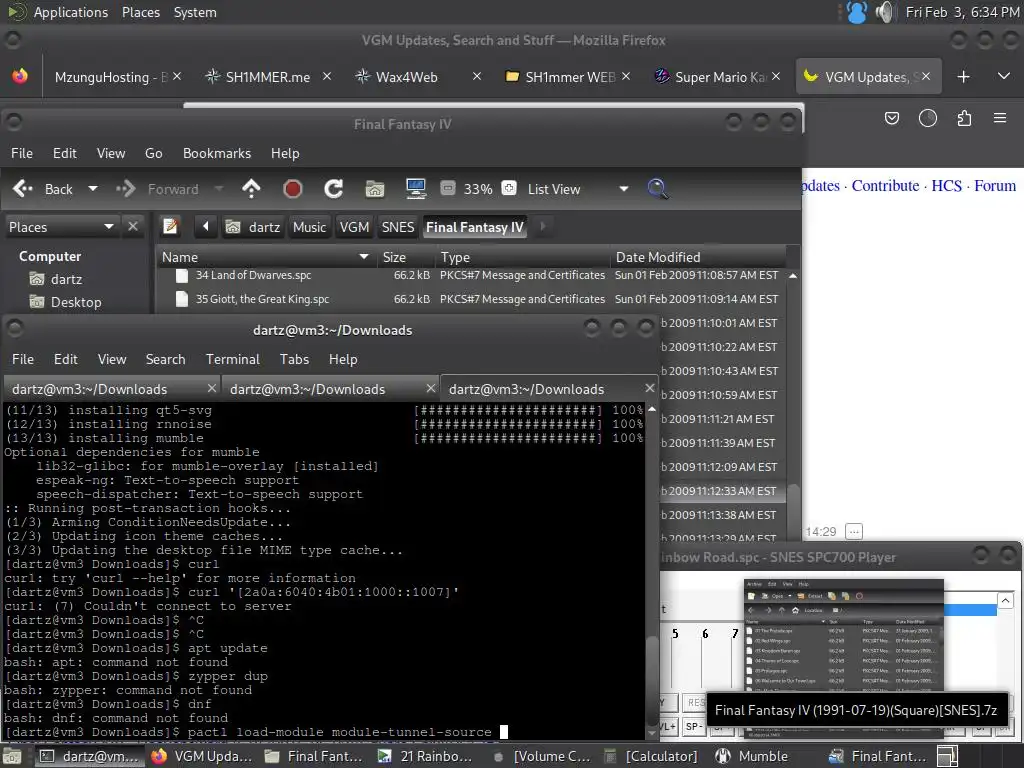Viewport: 1024px width, 768px height.
Task: Open the Mumble taskbar entry
Action: pyautogui.click(x=750, y=756)
